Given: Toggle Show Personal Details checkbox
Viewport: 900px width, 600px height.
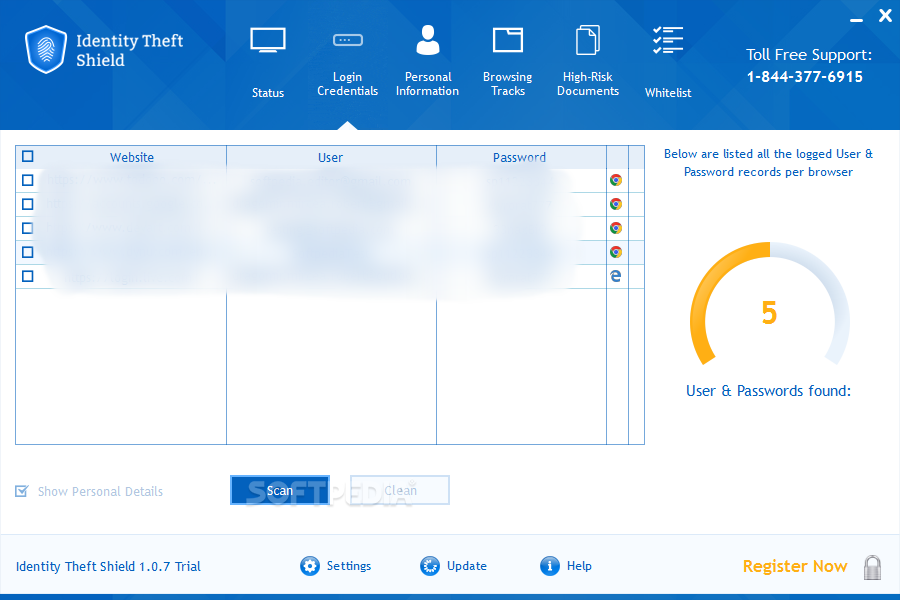Looking at the screenshot, I should (x=22, y=491).
